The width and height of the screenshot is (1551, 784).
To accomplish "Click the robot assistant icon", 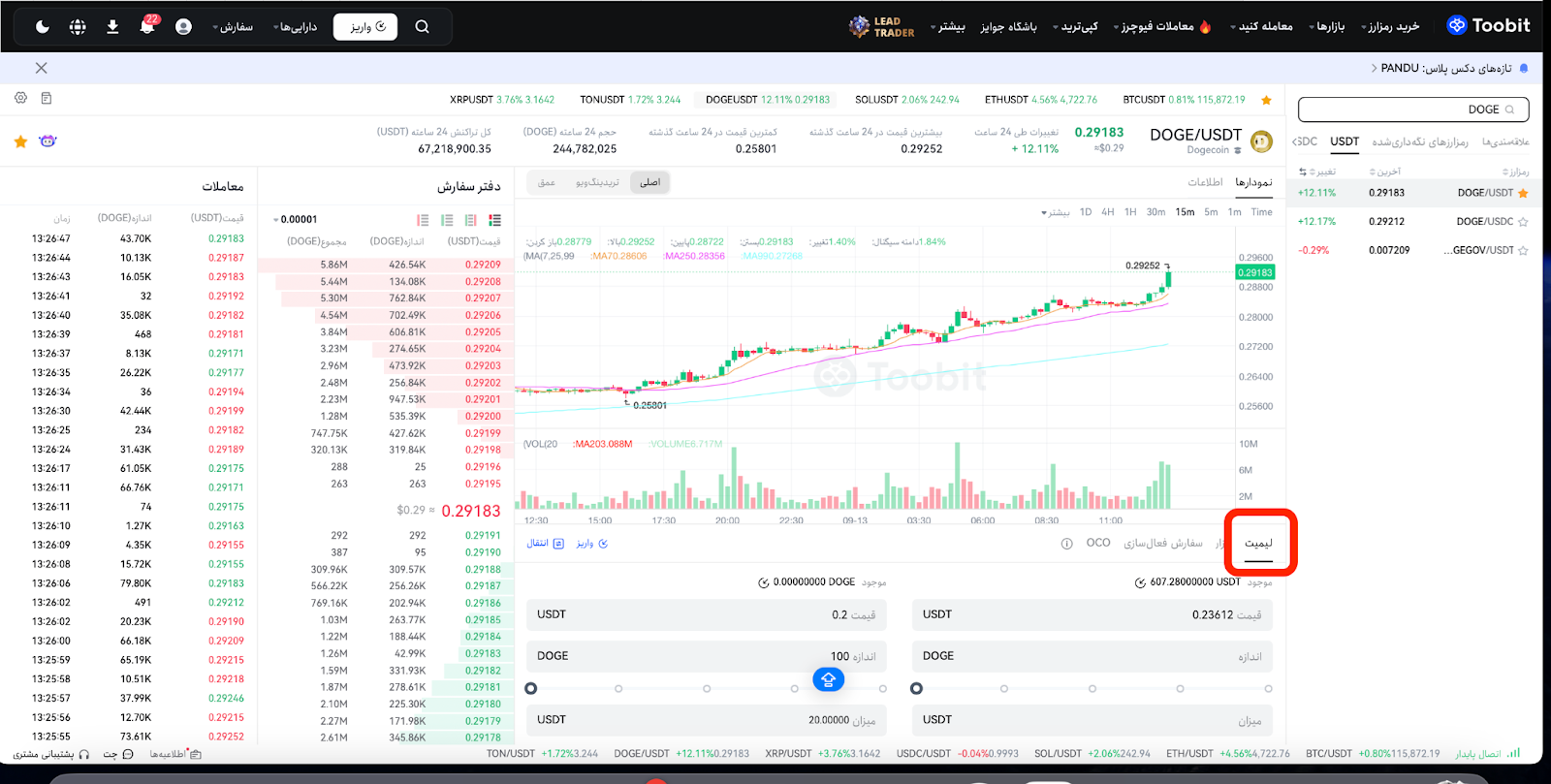I will [x=47, y=141].
